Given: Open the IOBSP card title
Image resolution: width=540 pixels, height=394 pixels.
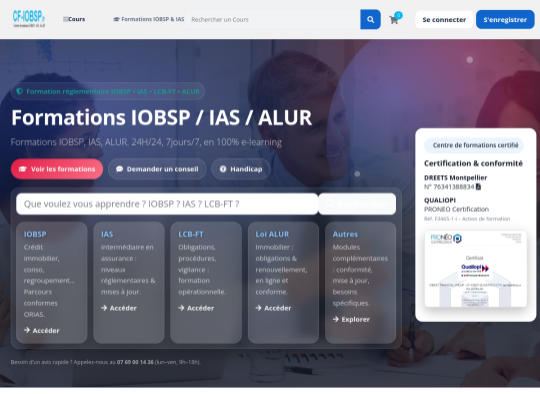Looking at the screenshot, I should coord(35,234).
